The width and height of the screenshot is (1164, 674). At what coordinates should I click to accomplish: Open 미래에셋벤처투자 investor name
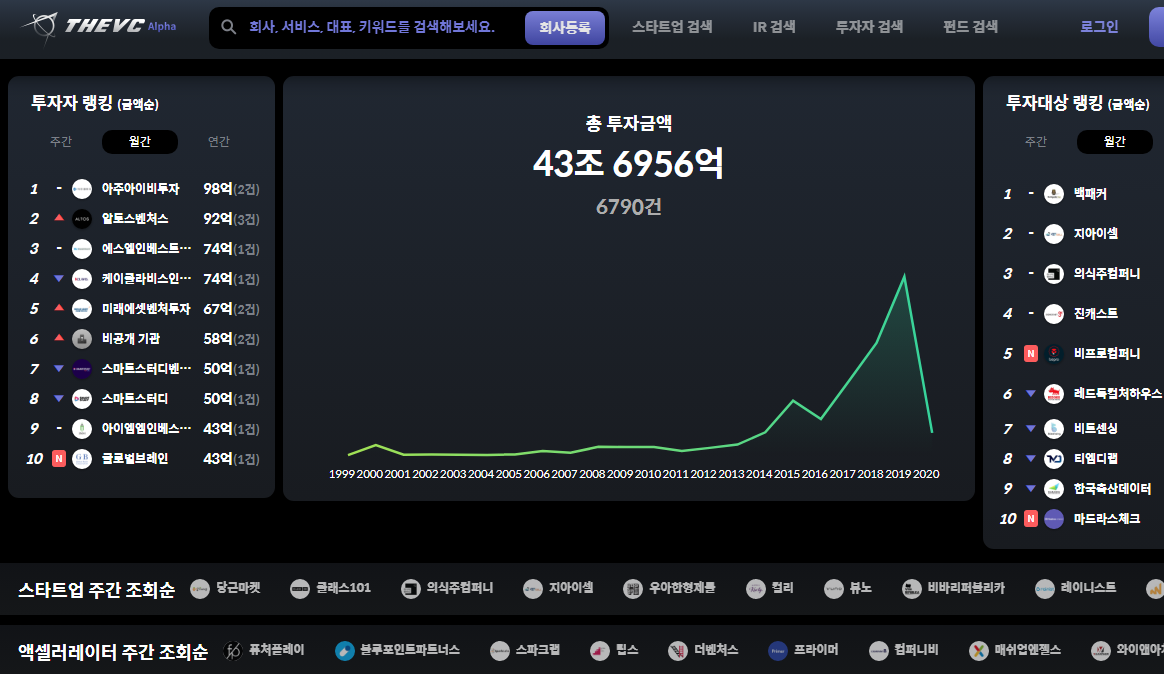tap(146, 309)
